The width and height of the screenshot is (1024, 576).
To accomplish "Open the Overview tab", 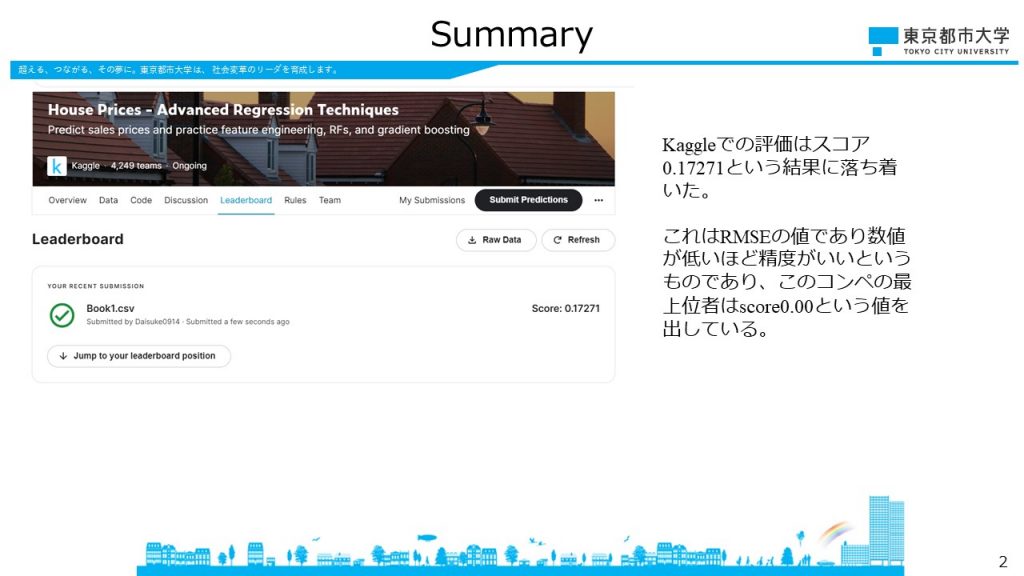I will 67,200.
